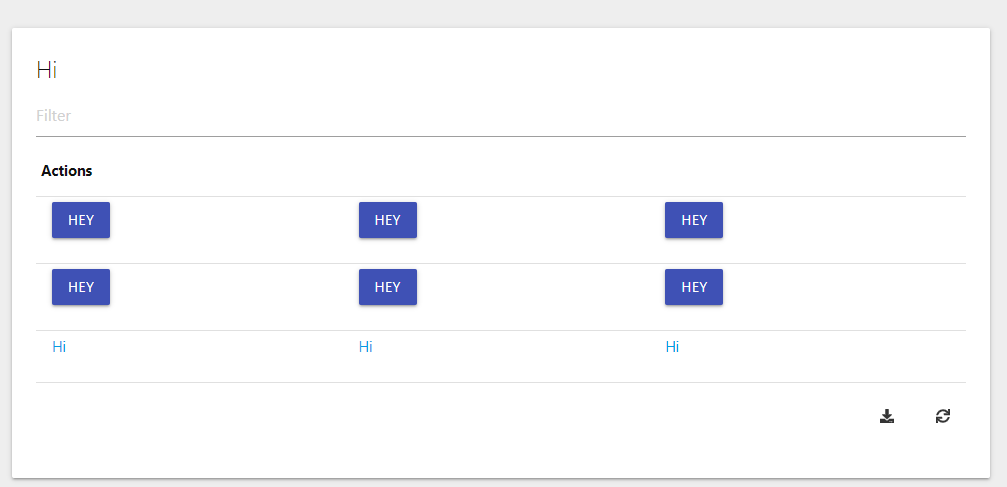Viewport: 1007px width, 487px height.
Task: Click the Hi card title
Action: pyautogui.click(x=47, y=69)
